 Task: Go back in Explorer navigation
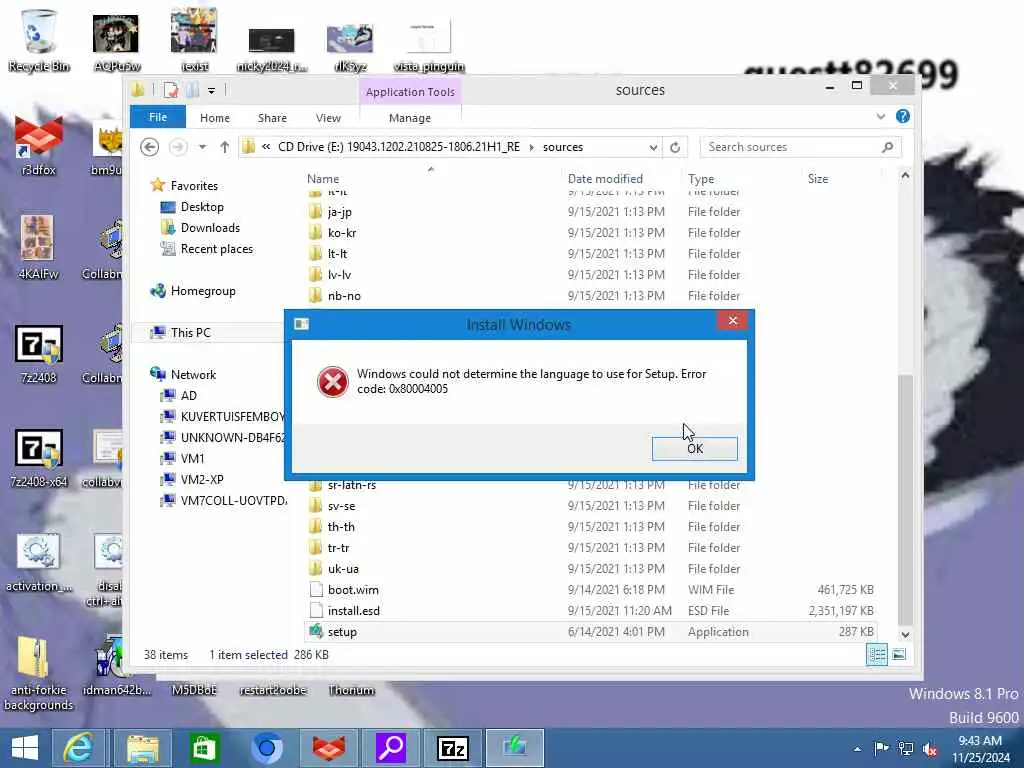pos(150,147)
